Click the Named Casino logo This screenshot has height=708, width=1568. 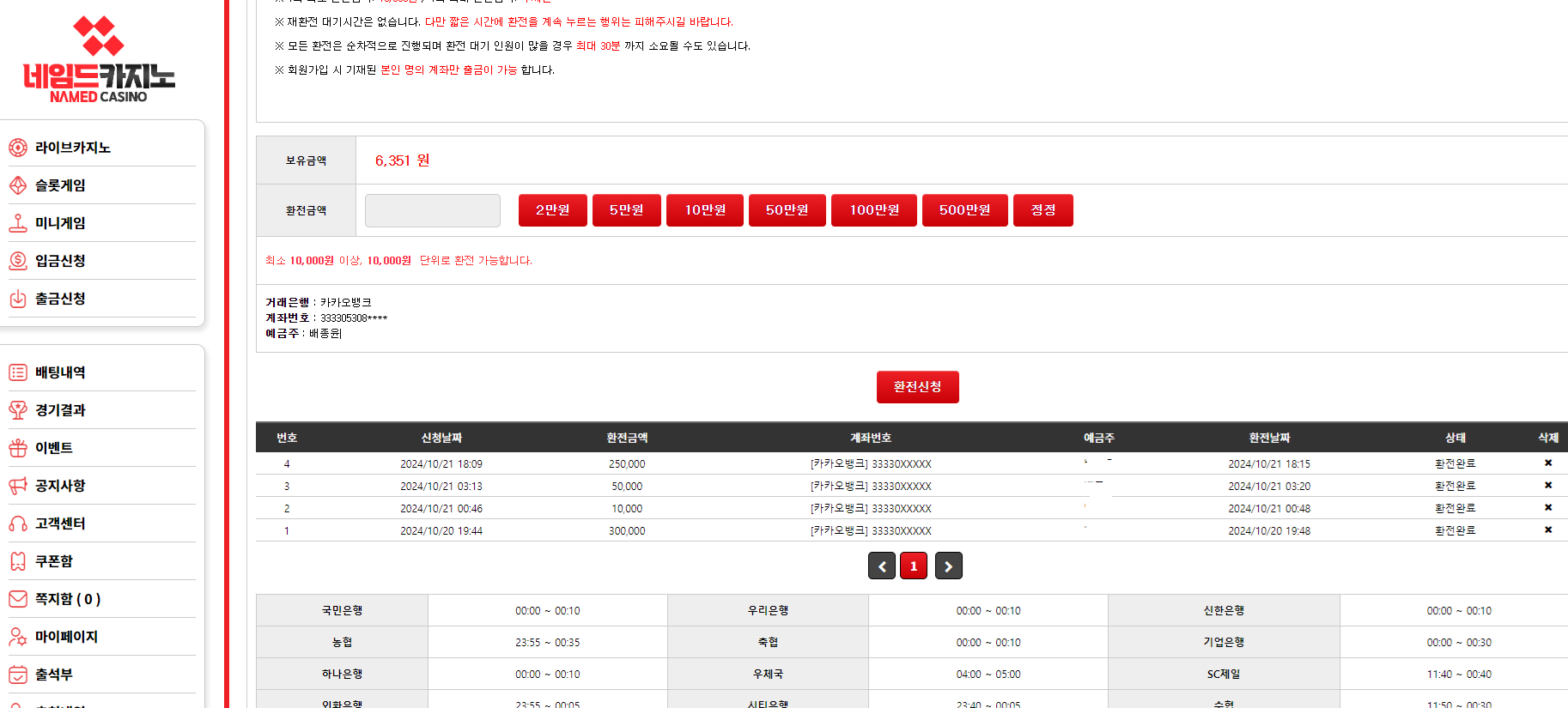pyautogui.click(x=99, y=60)
